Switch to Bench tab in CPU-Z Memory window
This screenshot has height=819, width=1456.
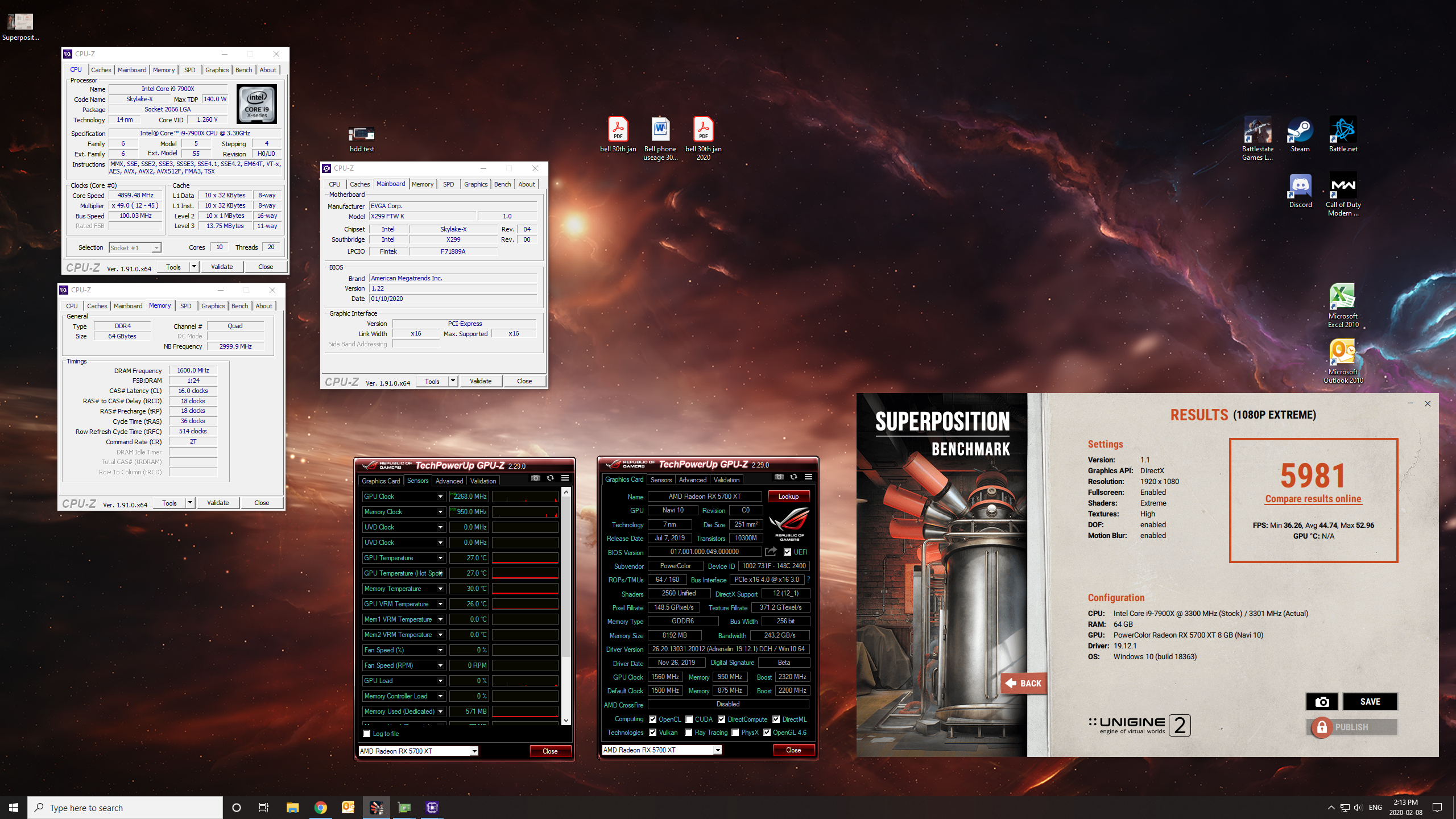click(239, 306)
